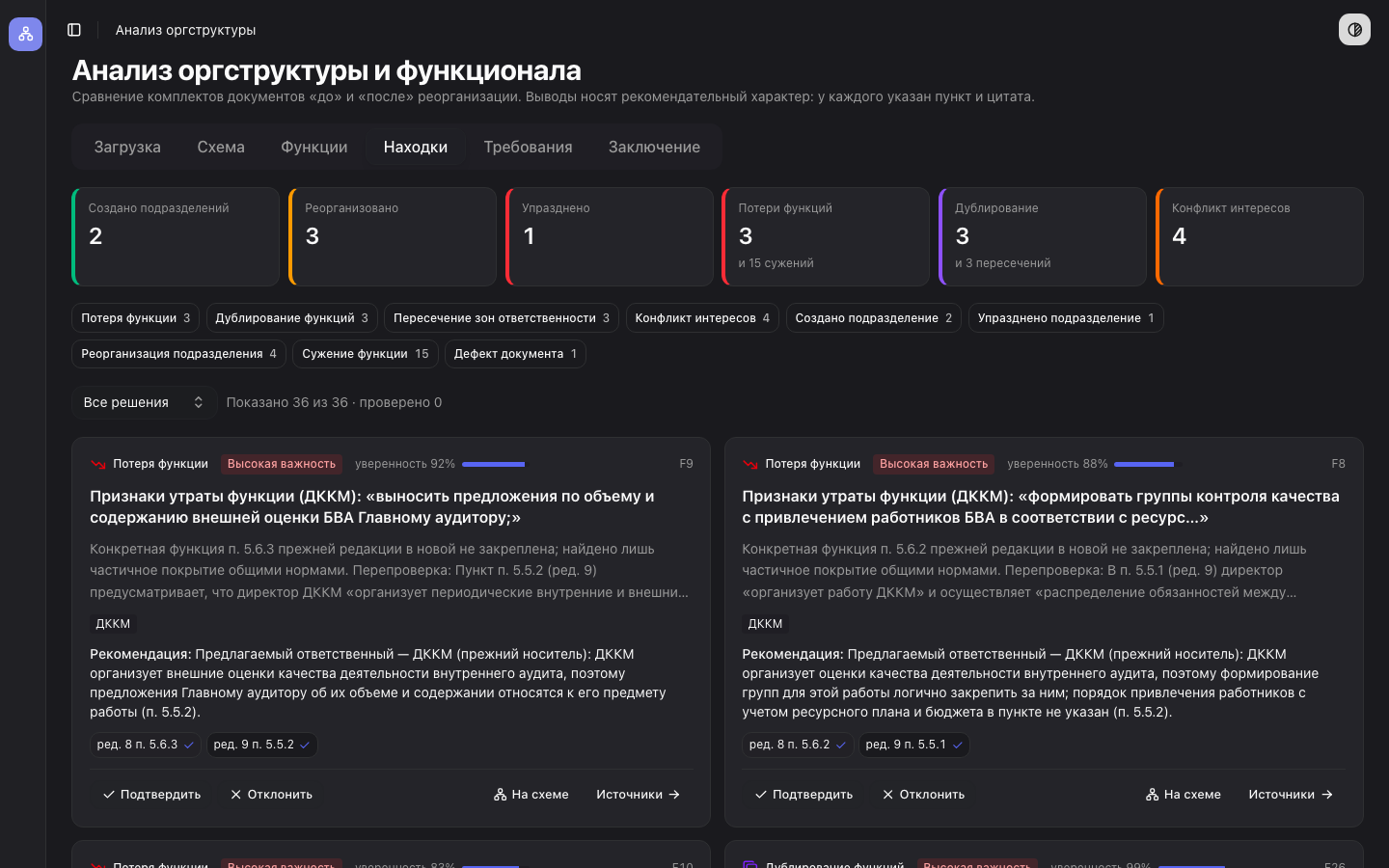Show finding F8 На схеме

pos(1184,795)
